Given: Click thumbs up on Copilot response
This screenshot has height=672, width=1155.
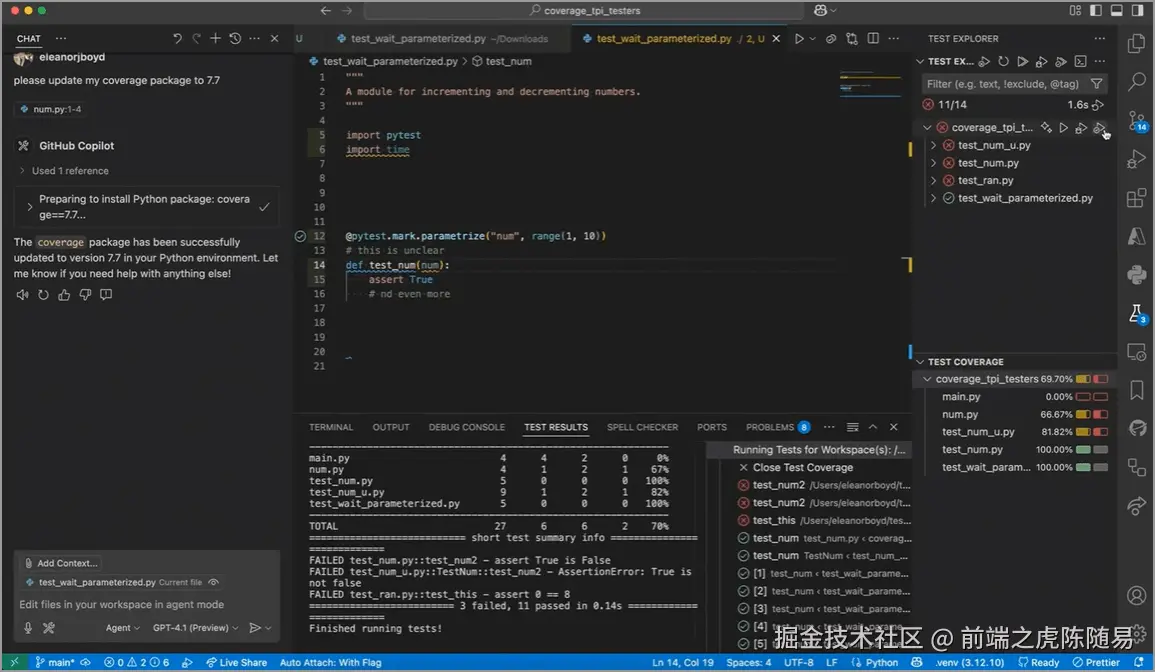Looking at the screenshot, I should point(65,295).
